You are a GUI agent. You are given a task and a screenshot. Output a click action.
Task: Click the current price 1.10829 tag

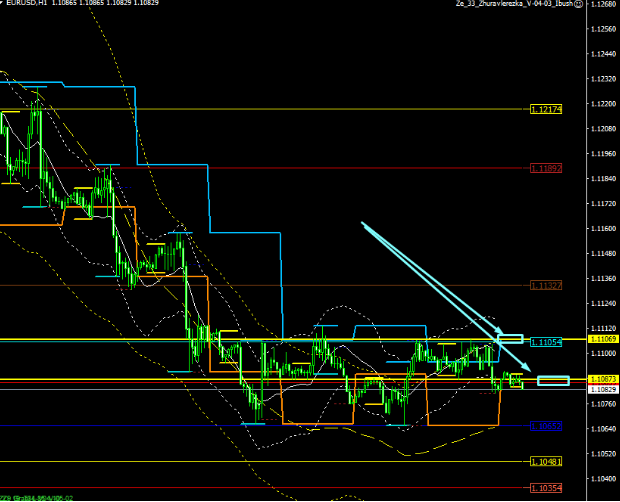tap(602, 388)
